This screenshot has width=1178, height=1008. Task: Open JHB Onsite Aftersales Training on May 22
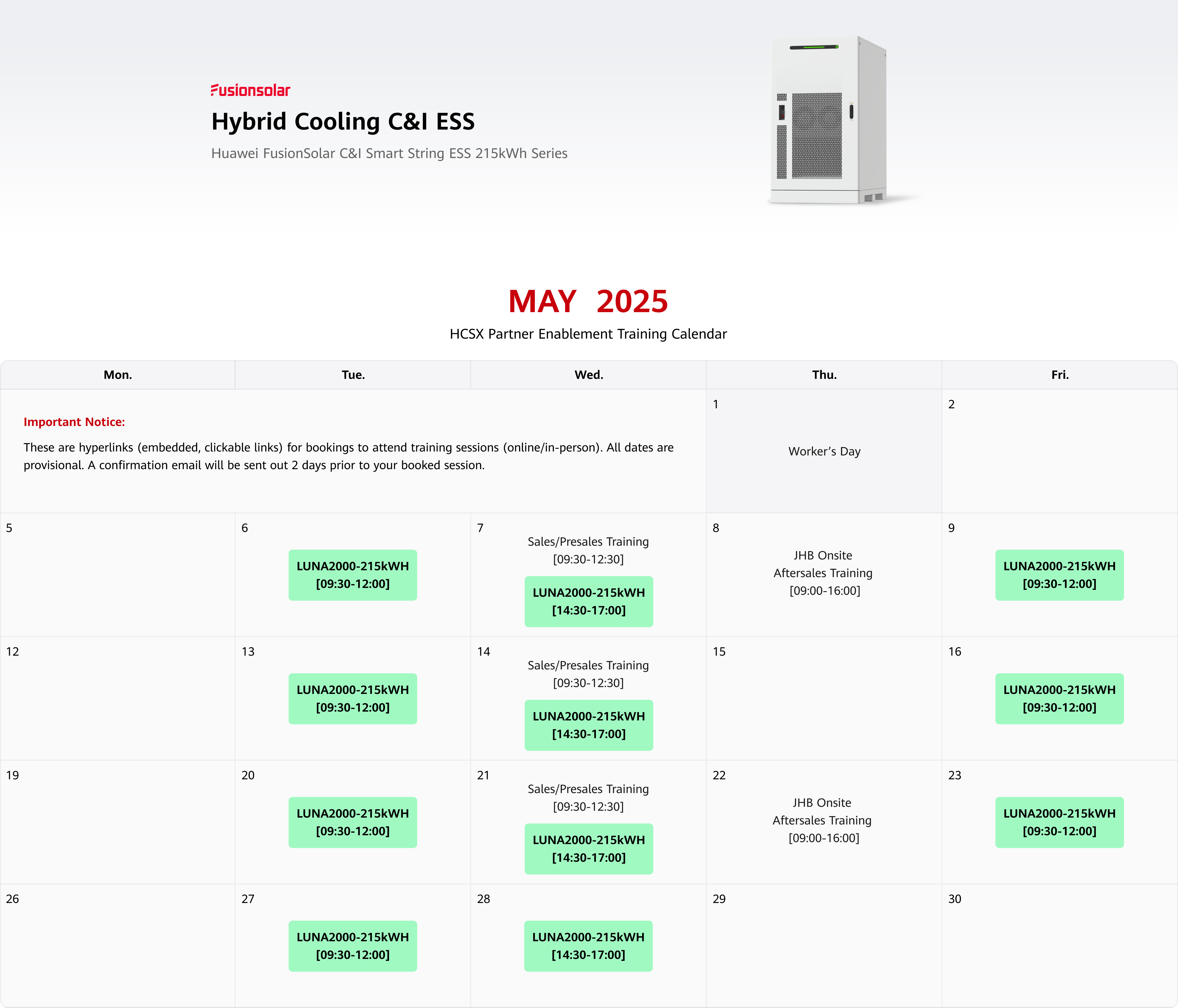pos(822,820)
